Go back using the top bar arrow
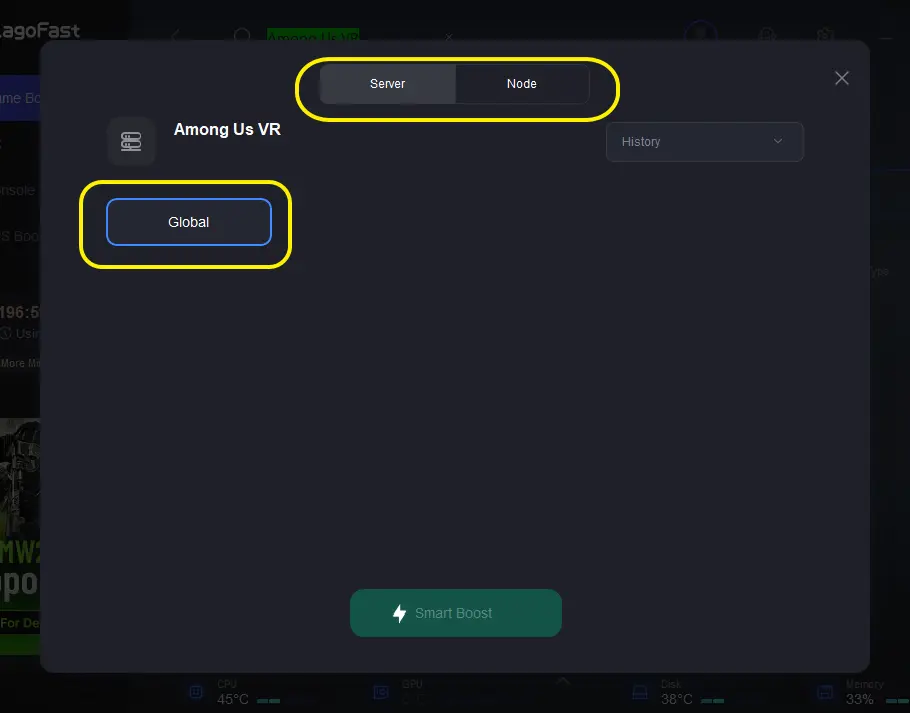Screen dimensions: 910x713 click(176, 35)
